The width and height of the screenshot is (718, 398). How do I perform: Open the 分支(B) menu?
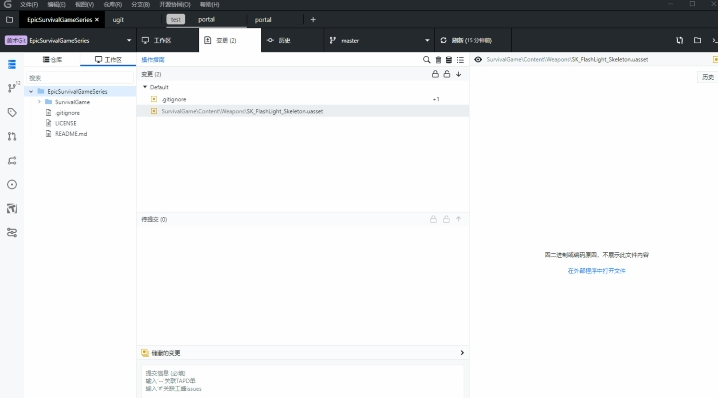coord(141,4)
